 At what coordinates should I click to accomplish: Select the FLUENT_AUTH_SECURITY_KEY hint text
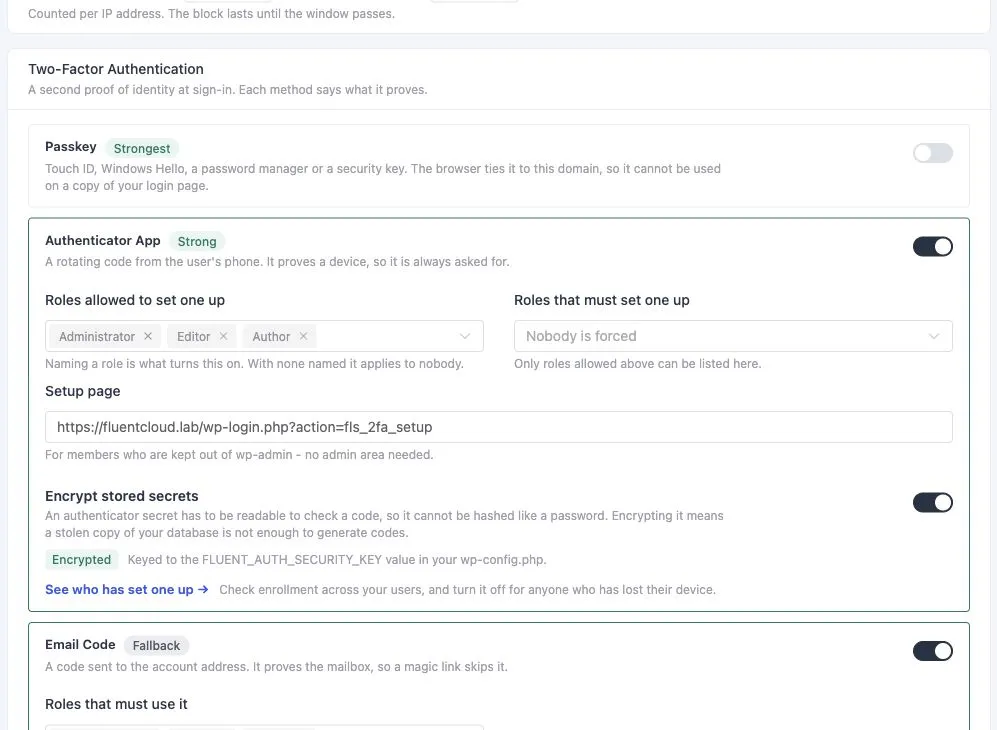(x=337, y=560)
